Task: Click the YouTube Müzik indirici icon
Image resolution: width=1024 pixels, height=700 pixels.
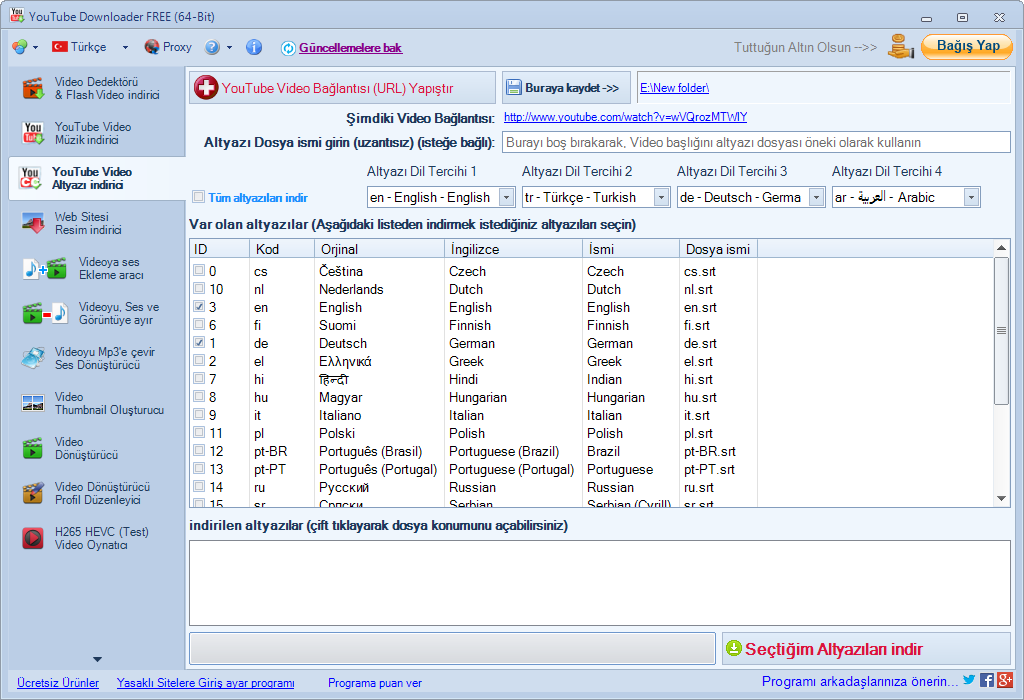Action: pyautogui.click(x=33, y=133)
